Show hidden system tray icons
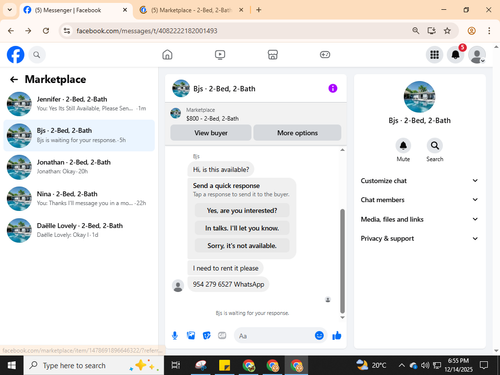The width and height of the screenshot is (500, 375). pos(402,366)
